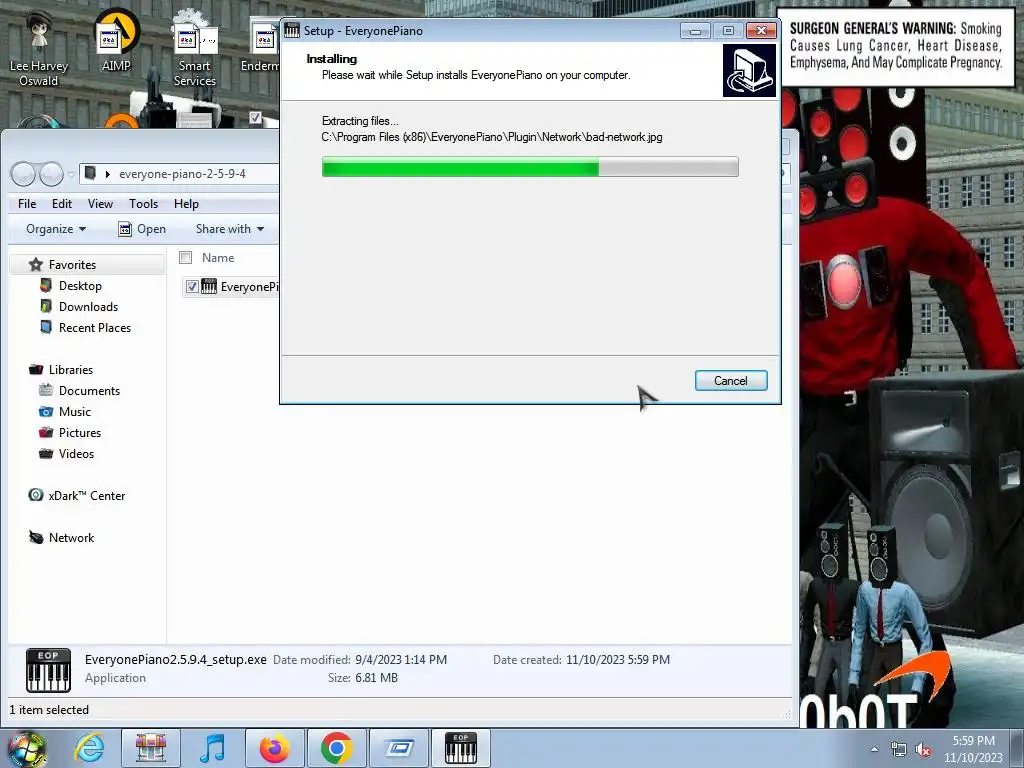Select Favorites in navigation pane
Screen dimensions: 1024x768
(x=72, y=264)
